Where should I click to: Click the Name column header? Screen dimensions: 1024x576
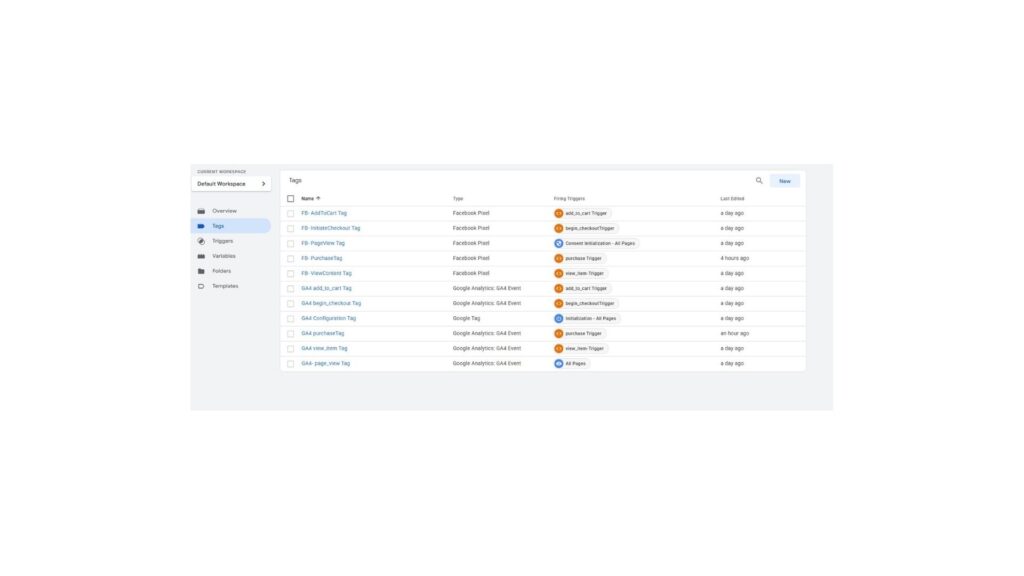coord(308,199)
